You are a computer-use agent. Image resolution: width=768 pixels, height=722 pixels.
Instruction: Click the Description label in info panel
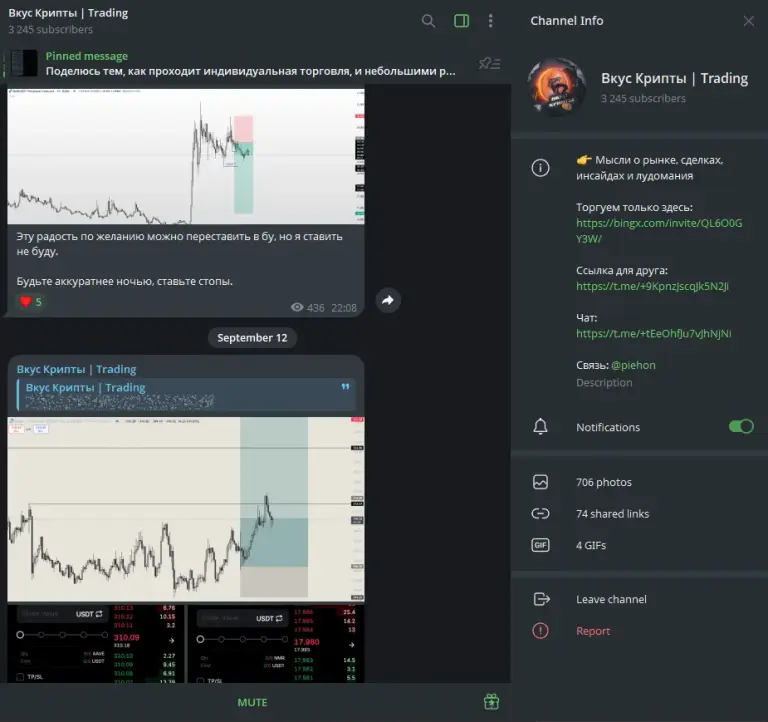(x=604, y=383)
